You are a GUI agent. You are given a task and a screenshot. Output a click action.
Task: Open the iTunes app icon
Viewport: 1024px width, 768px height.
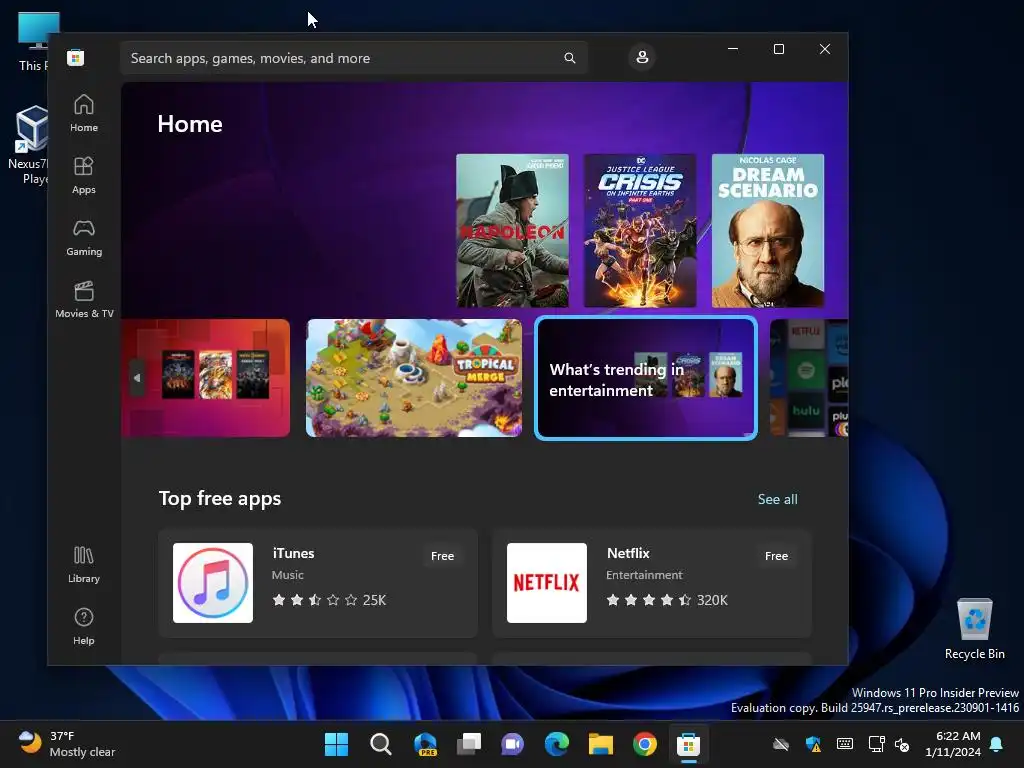point(213,583)
